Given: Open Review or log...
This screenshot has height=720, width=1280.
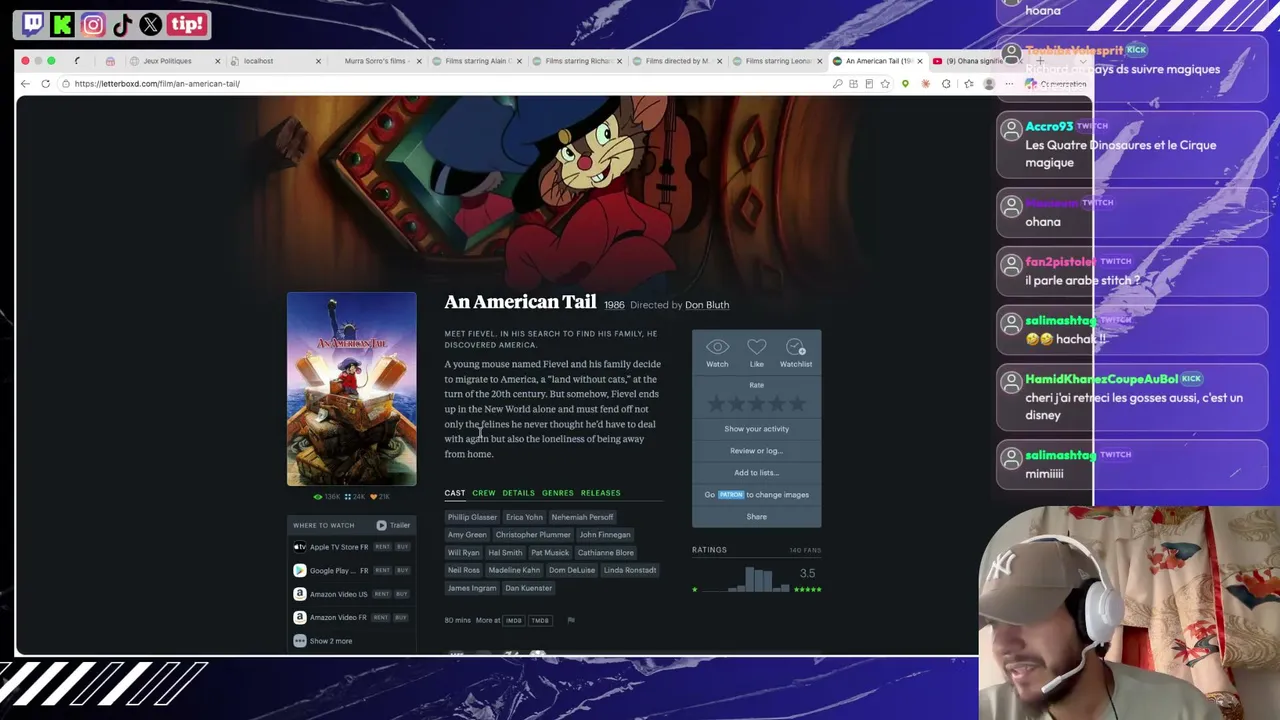Looking at the screenshot, I should coord(757,451).
